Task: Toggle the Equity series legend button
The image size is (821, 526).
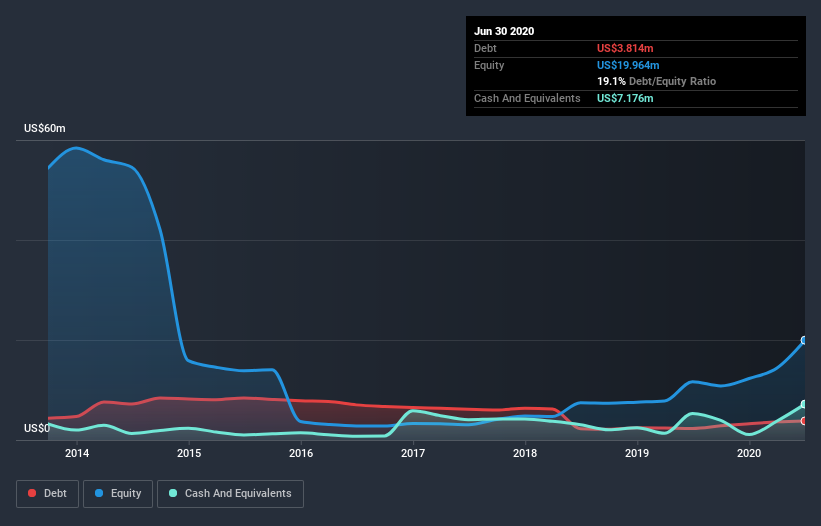Action: 118,494
